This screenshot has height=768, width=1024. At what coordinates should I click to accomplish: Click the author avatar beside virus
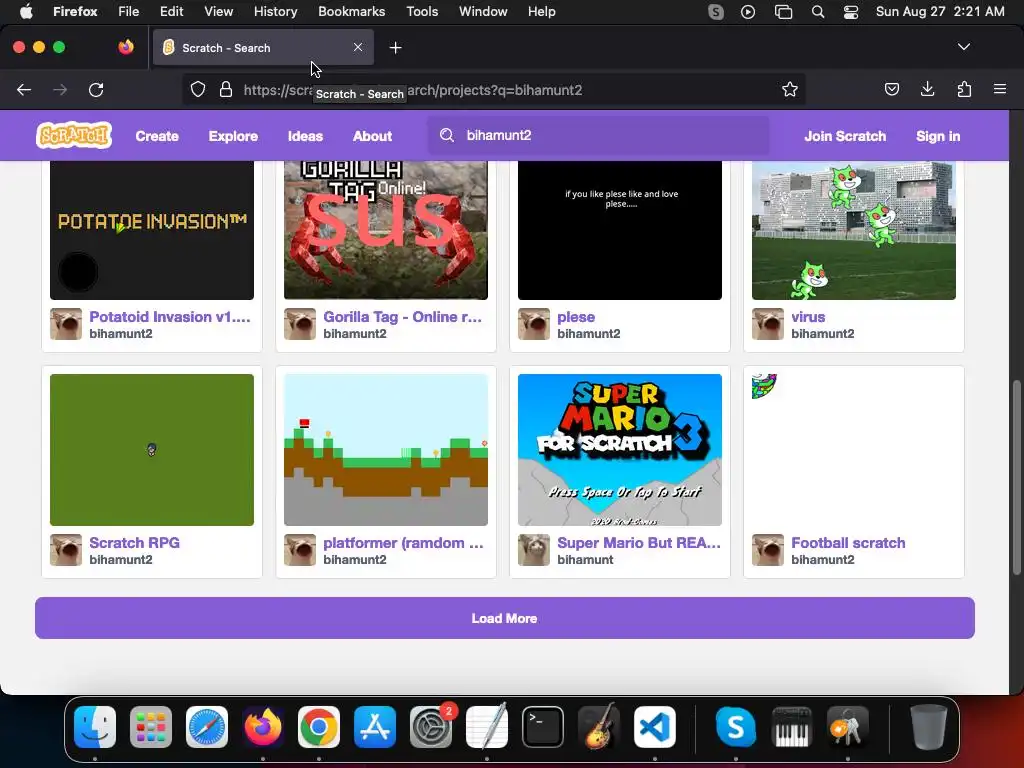pos(767,324)
